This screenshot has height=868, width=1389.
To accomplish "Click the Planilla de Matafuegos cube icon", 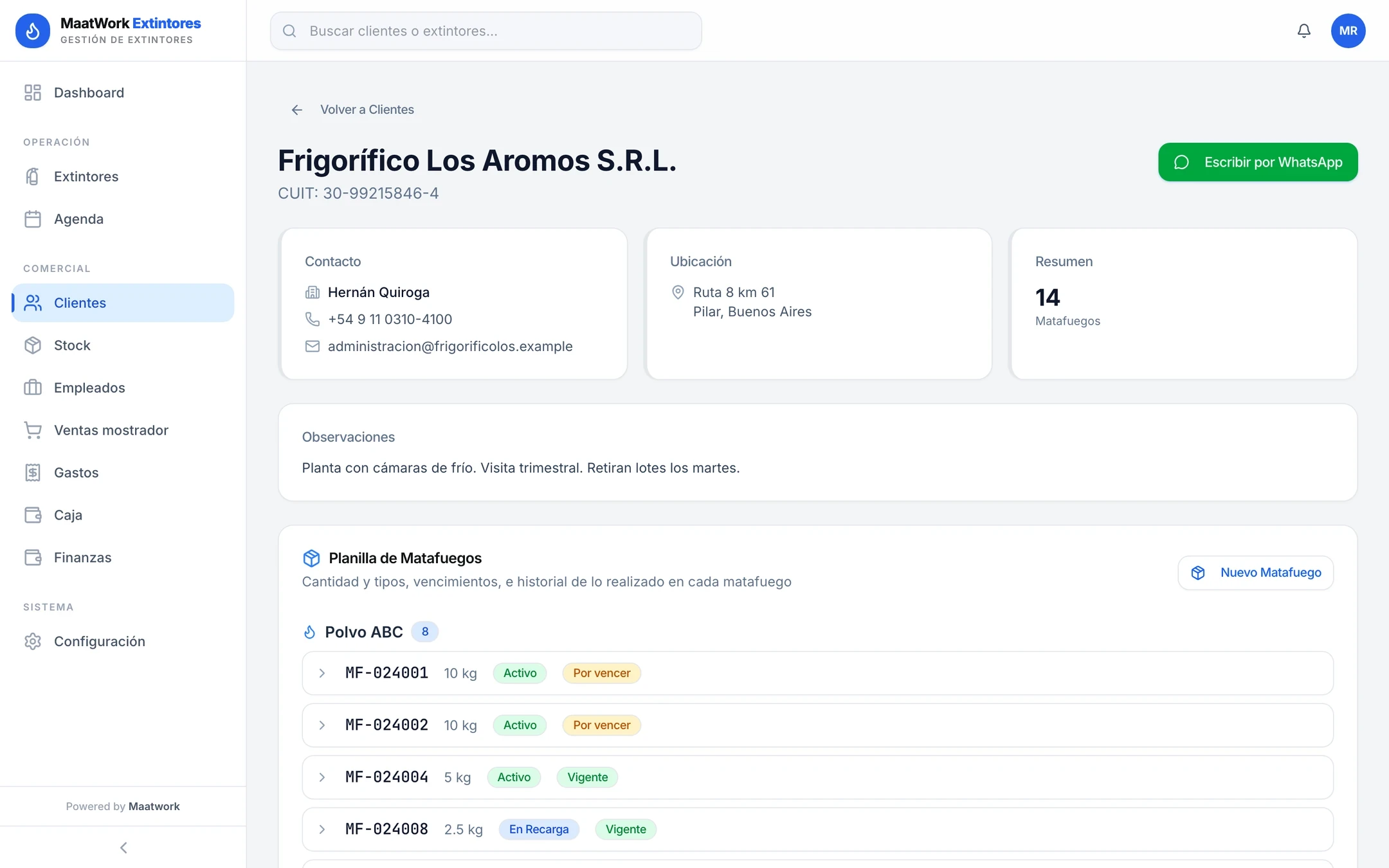I will [x=311, y=558].
